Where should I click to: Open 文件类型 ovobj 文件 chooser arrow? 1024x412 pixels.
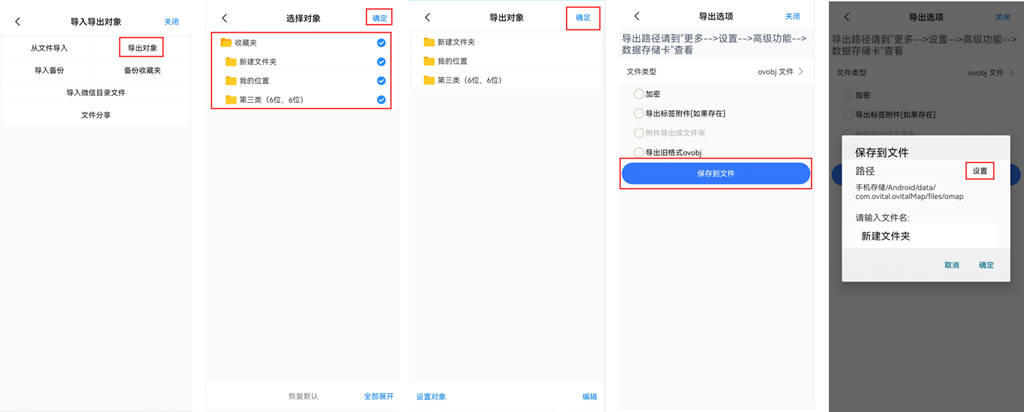click(800, 72)
